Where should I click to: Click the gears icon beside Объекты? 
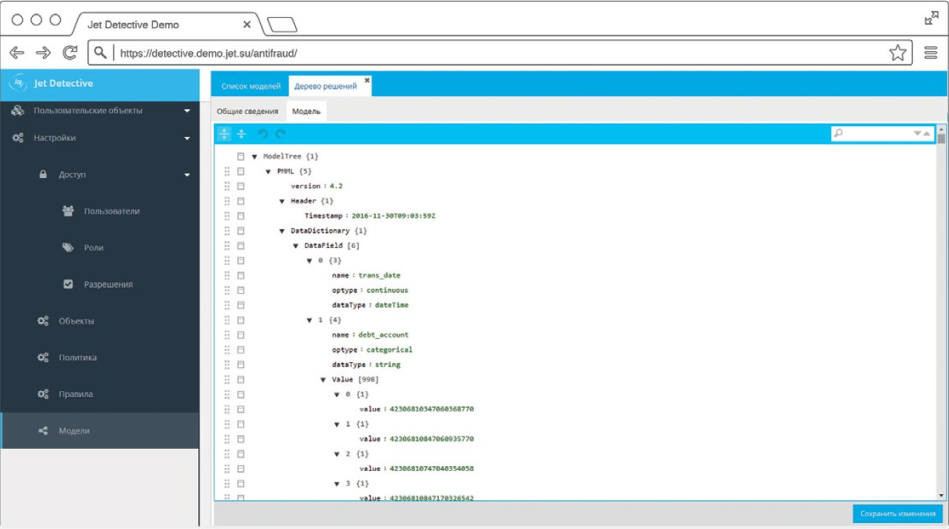click(x=43, y=321)
